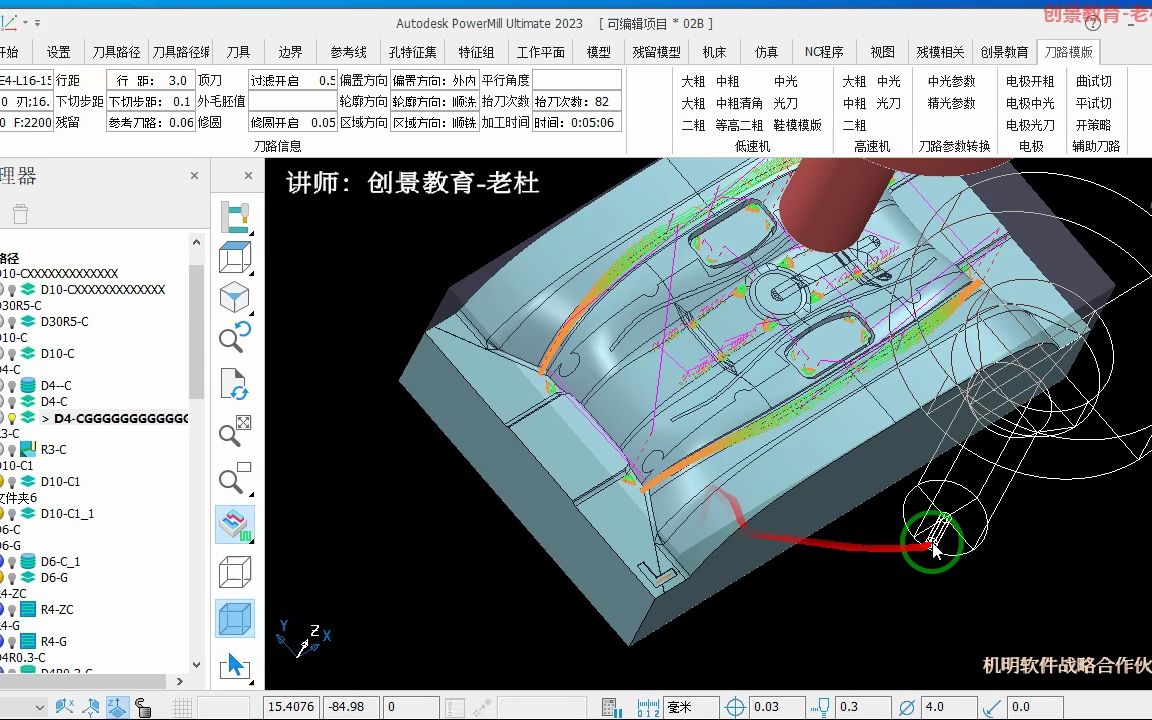The image size is (1152, 720).
Task: Click the thickness icon in status bar
Action: [x=821, y=707]
